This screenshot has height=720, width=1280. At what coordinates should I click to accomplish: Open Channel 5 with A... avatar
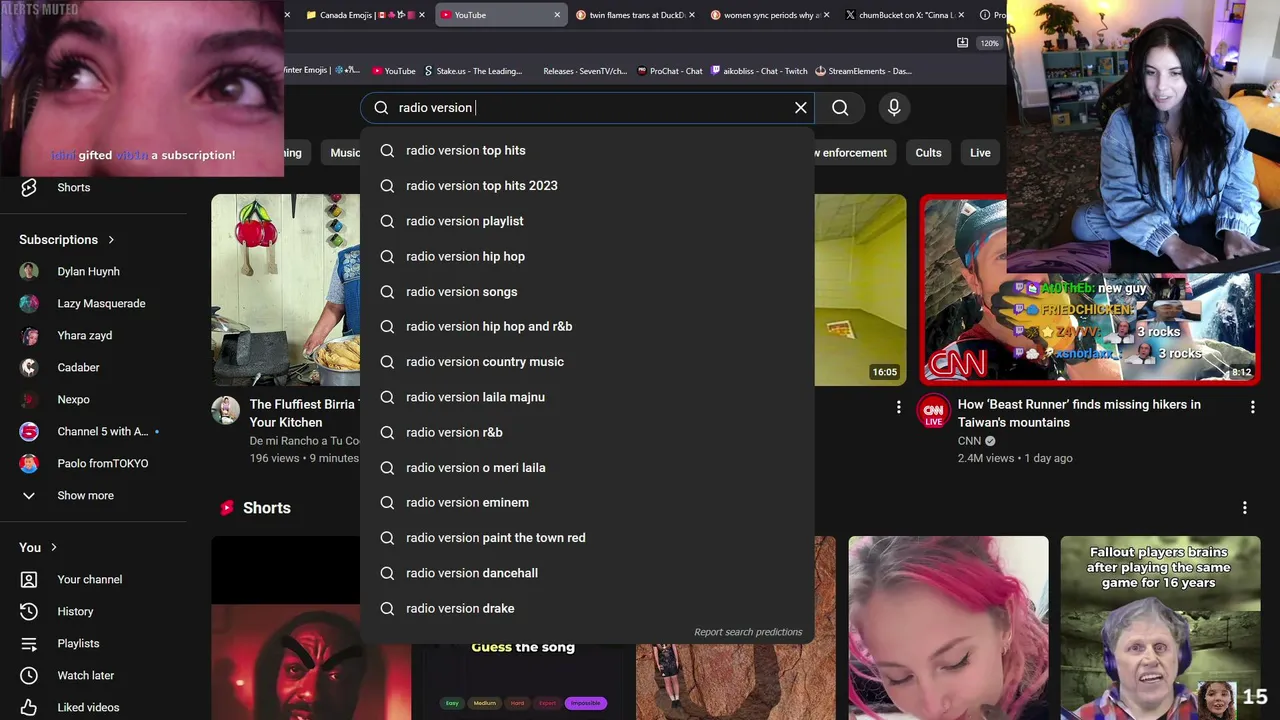29,432
